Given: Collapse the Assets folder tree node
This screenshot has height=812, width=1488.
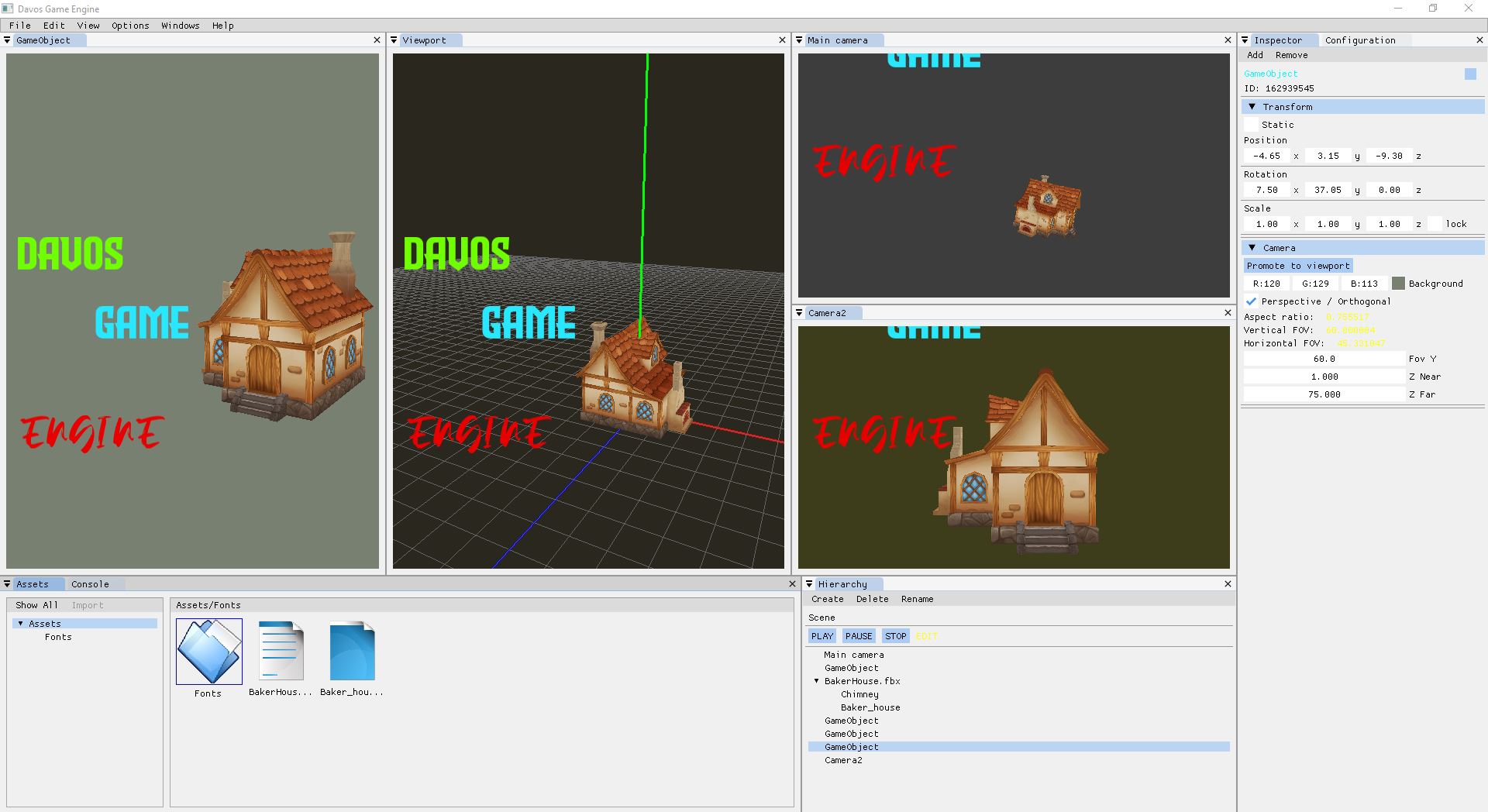Looking at the screenshot, I should coord(20,624).
